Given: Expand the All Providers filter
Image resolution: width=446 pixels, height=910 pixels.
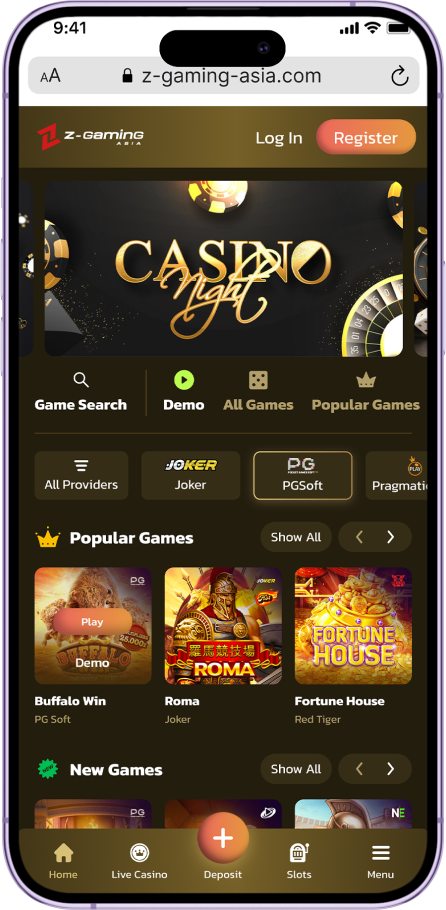Looking at the screenshot, I should tap(81, 475).
